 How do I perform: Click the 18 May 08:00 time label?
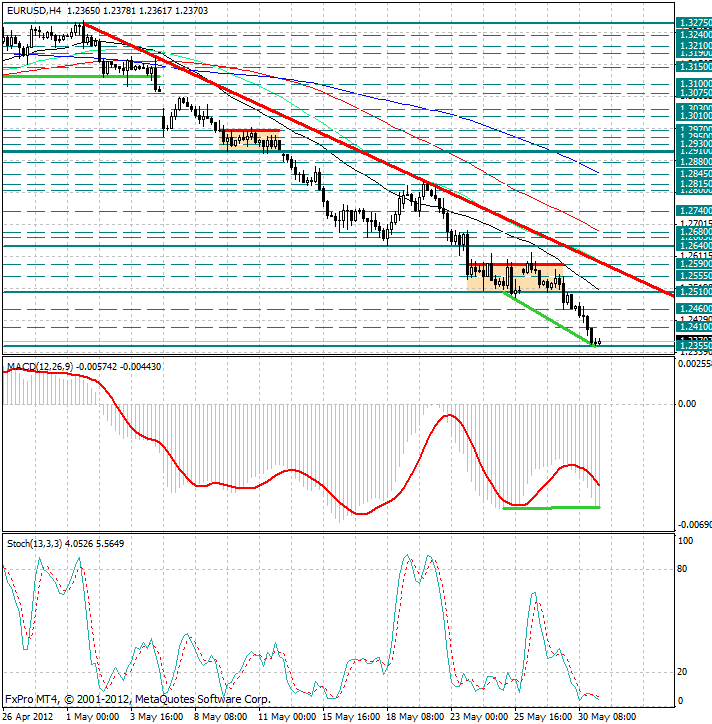coord(416,717)
